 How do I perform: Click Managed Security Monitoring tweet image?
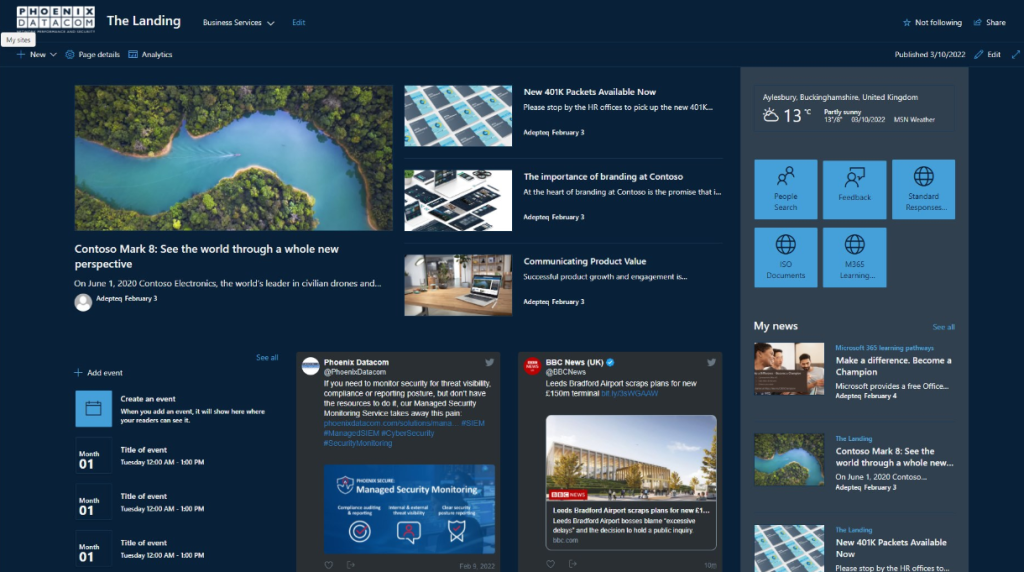point(409,509)
